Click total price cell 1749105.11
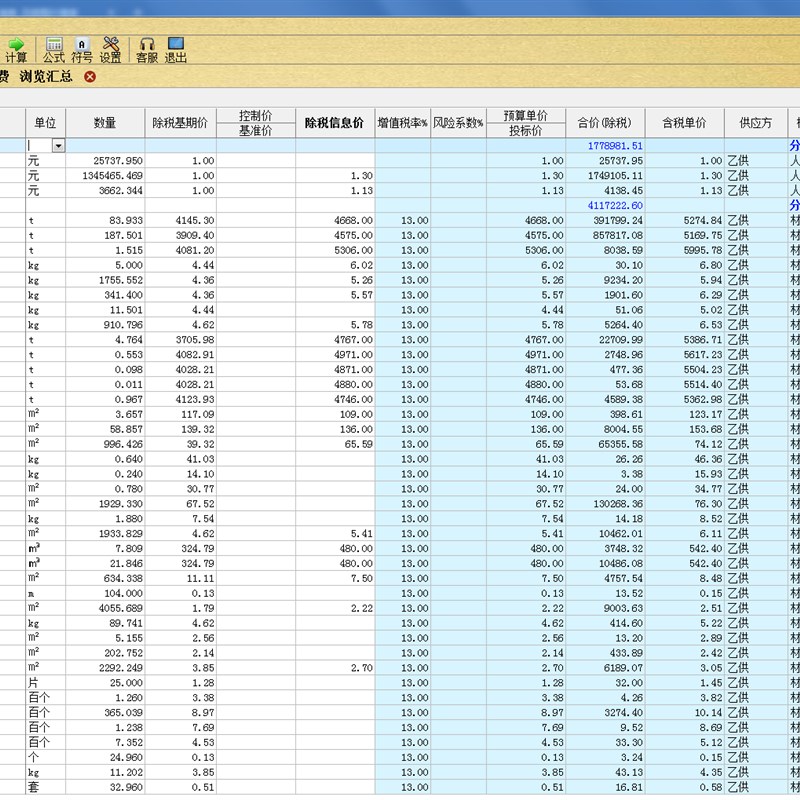 (x=605, y=176)
